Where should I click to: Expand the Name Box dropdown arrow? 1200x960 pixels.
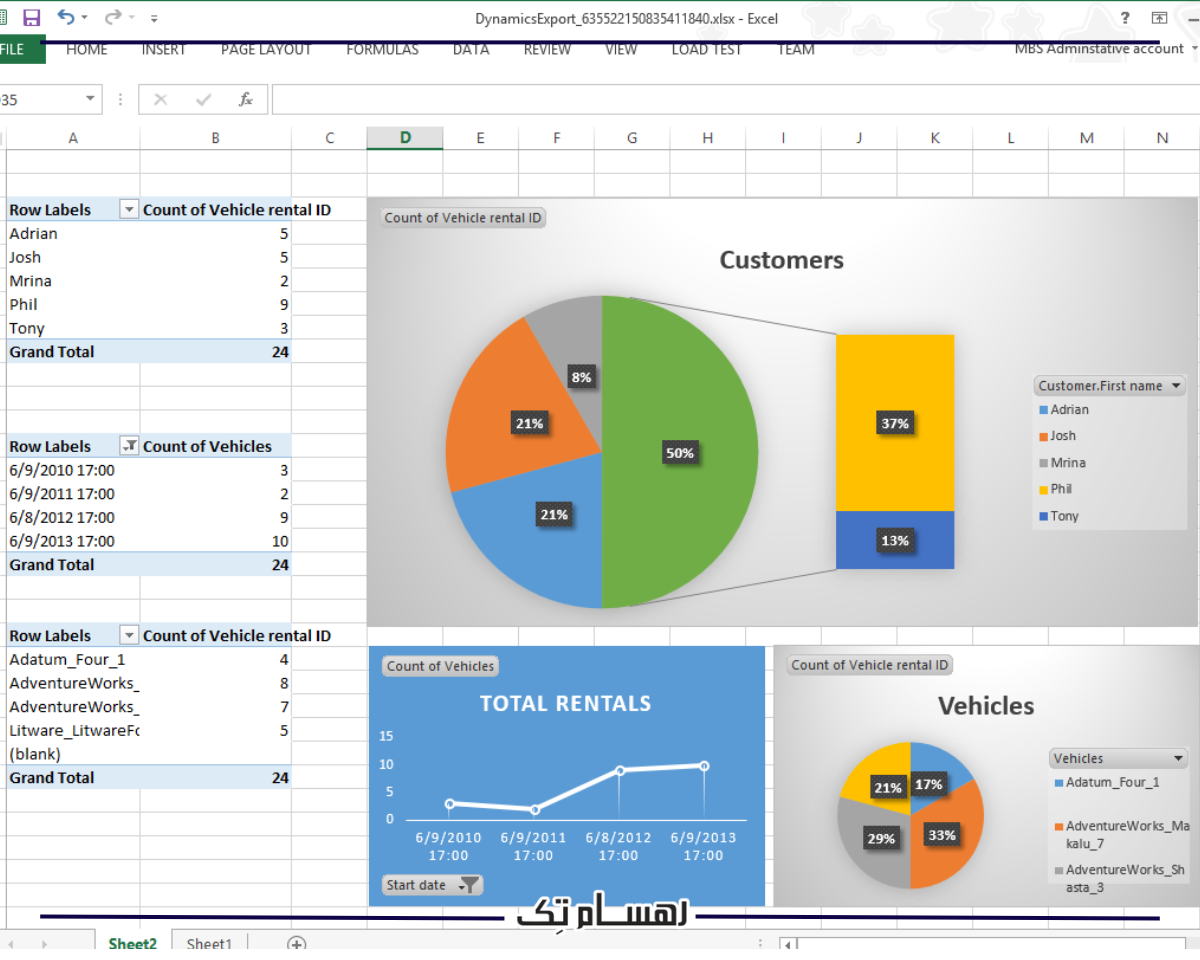[x=91, y=99]
